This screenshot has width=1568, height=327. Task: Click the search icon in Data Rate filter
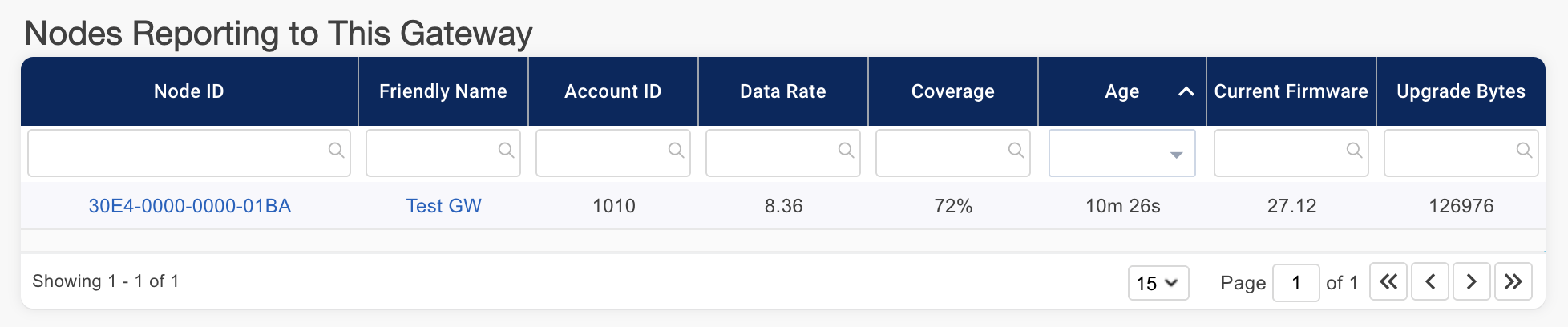[846, 151]
